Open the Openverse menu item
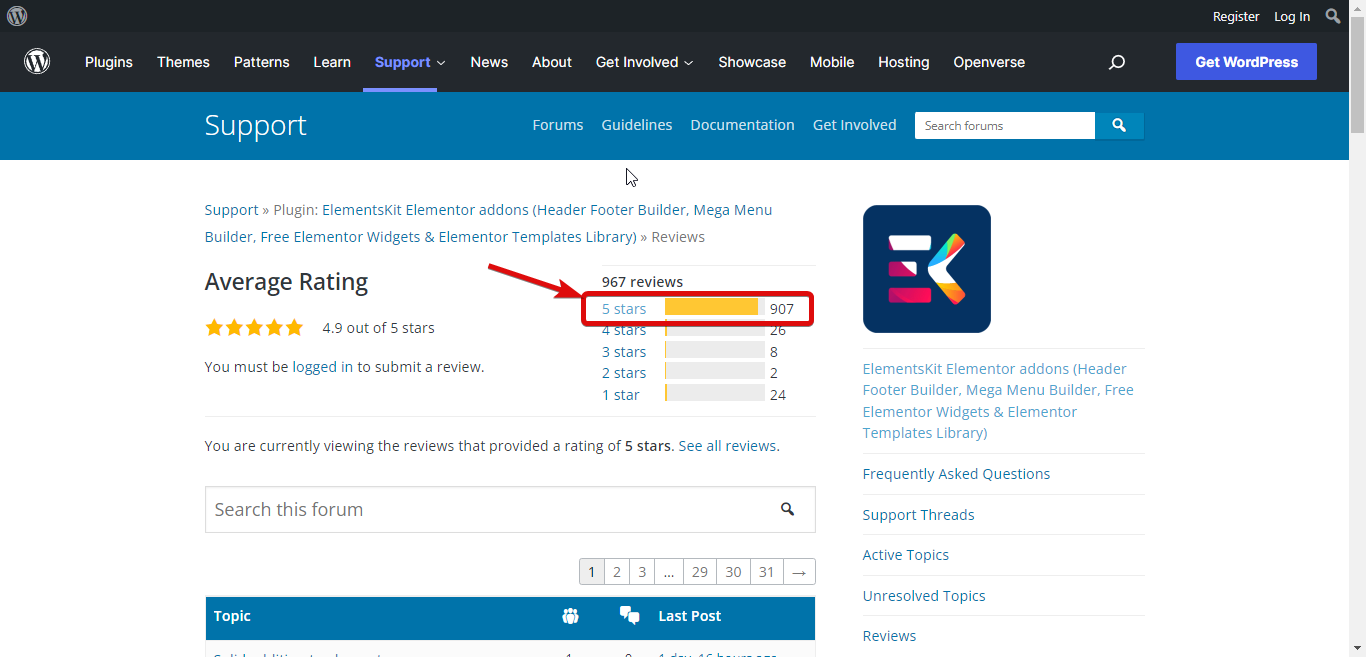 [989, 62]
